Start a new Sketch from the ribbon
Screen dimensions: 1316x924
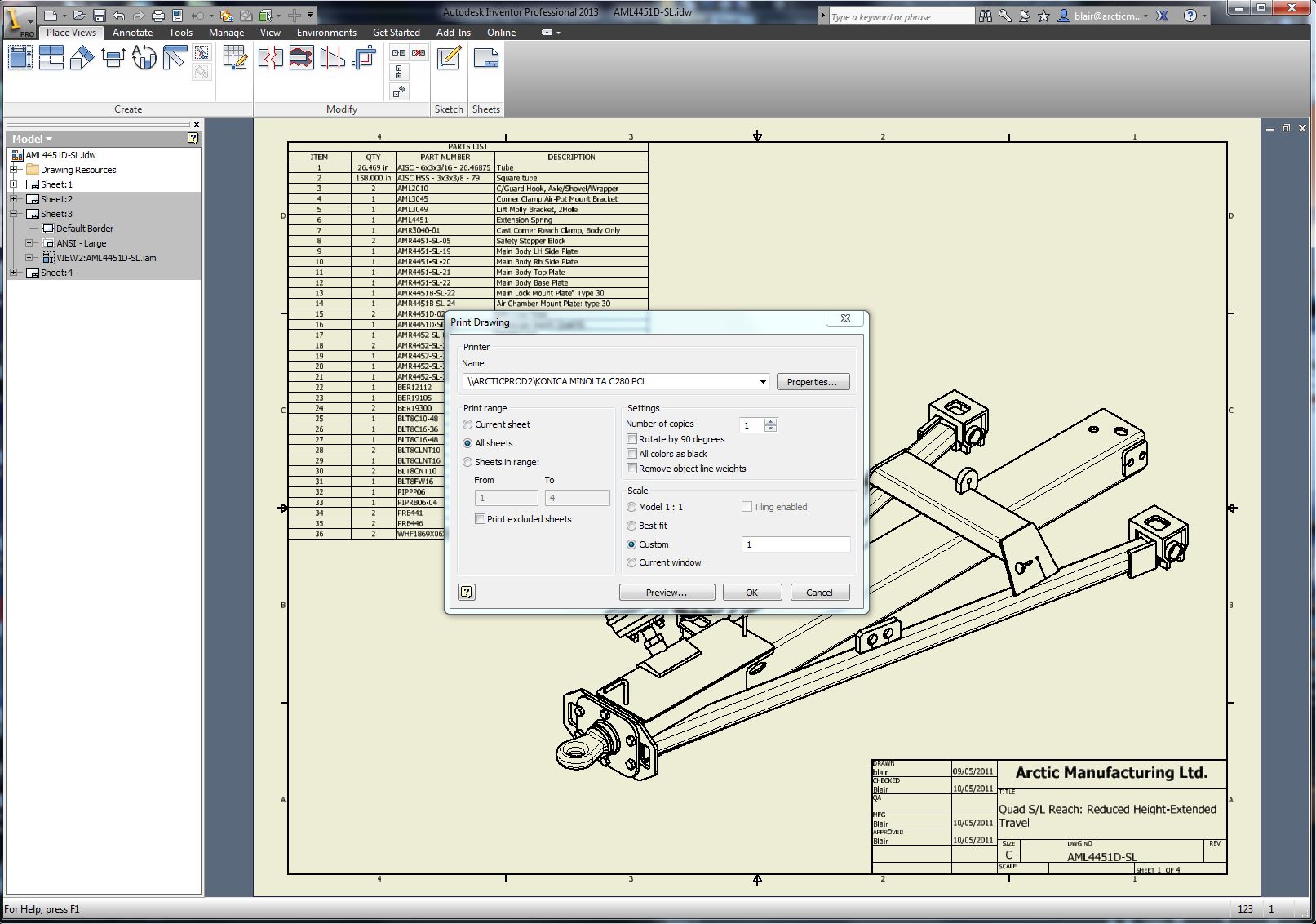pos(448,59)
